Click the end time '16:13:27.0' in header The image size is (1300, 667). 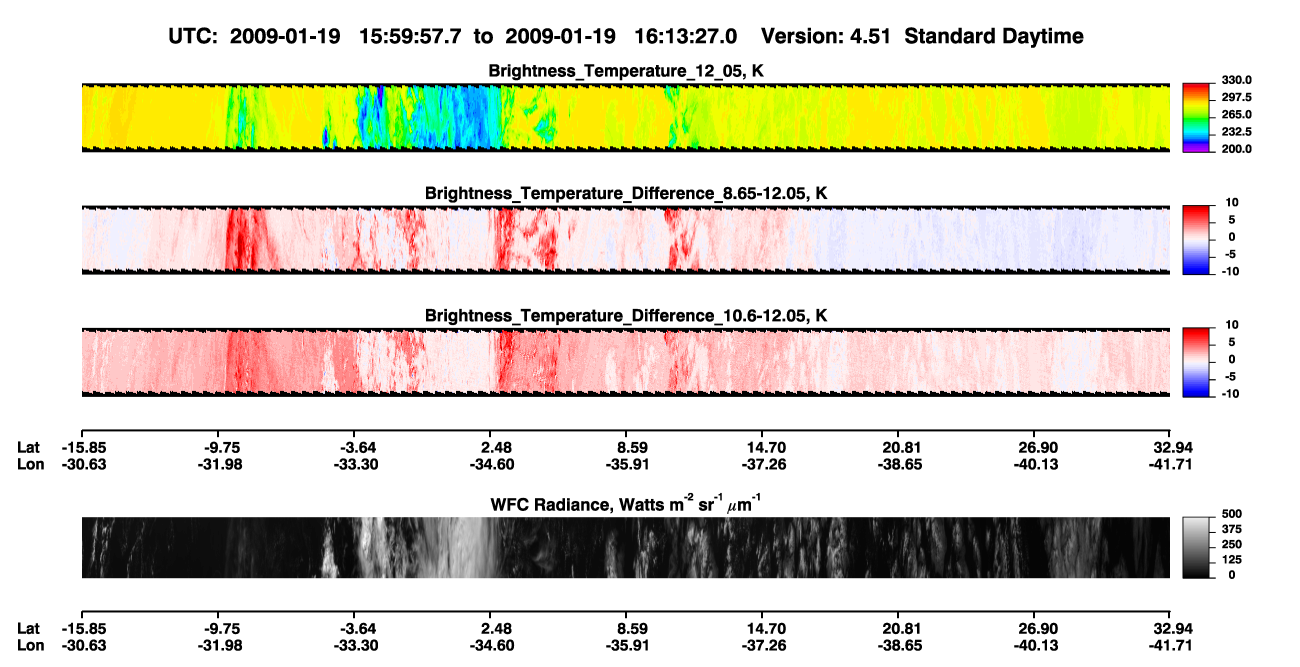685,36
